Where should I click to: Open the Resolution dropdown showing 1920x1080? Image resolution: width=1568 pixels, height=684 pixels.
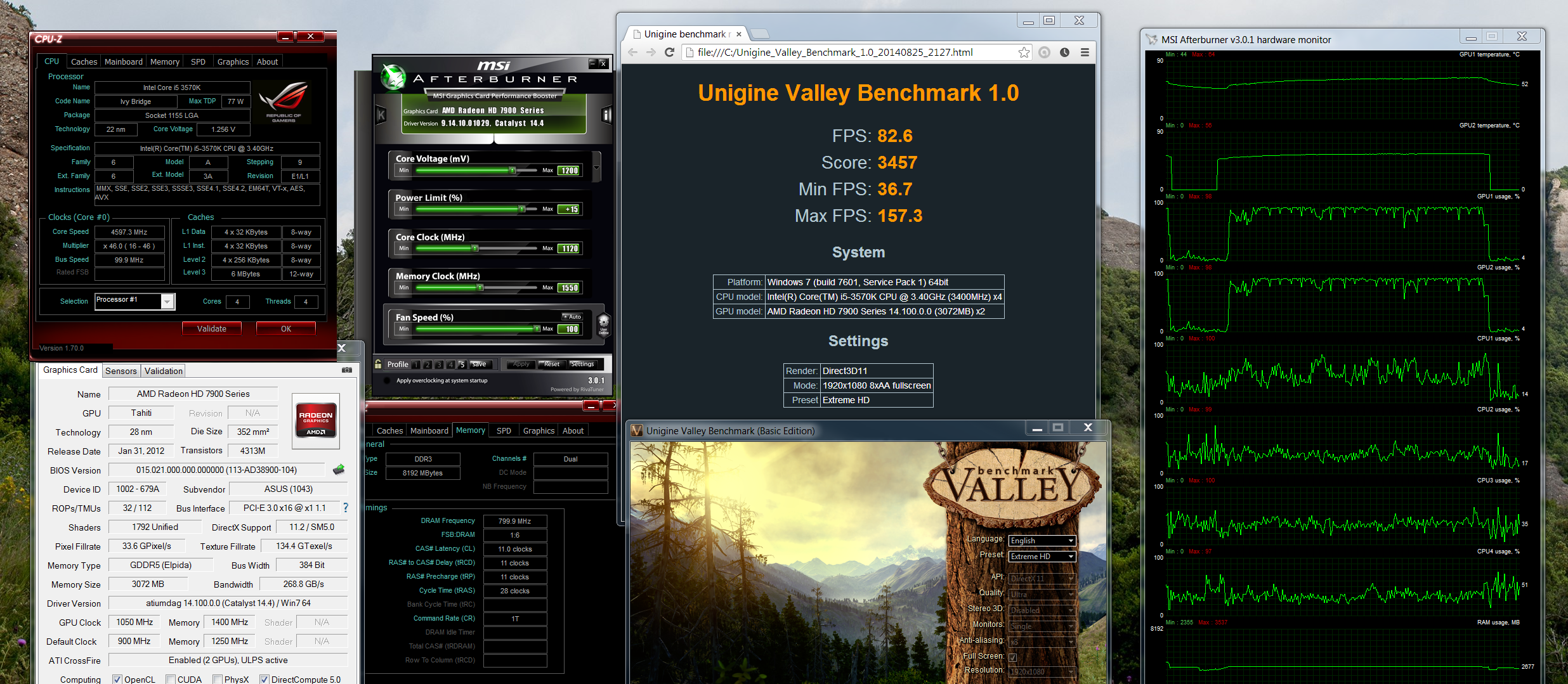tap(1042, 671)
